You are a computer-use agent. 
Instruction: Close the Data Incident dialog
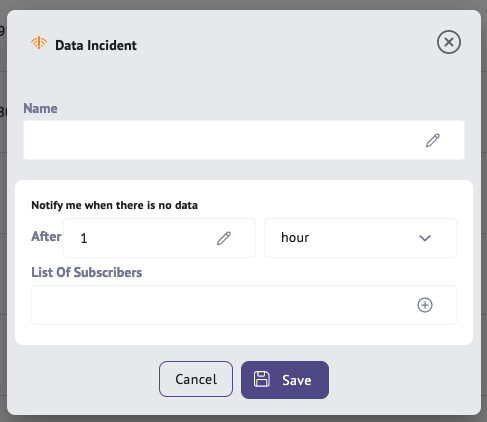[449, 42]
